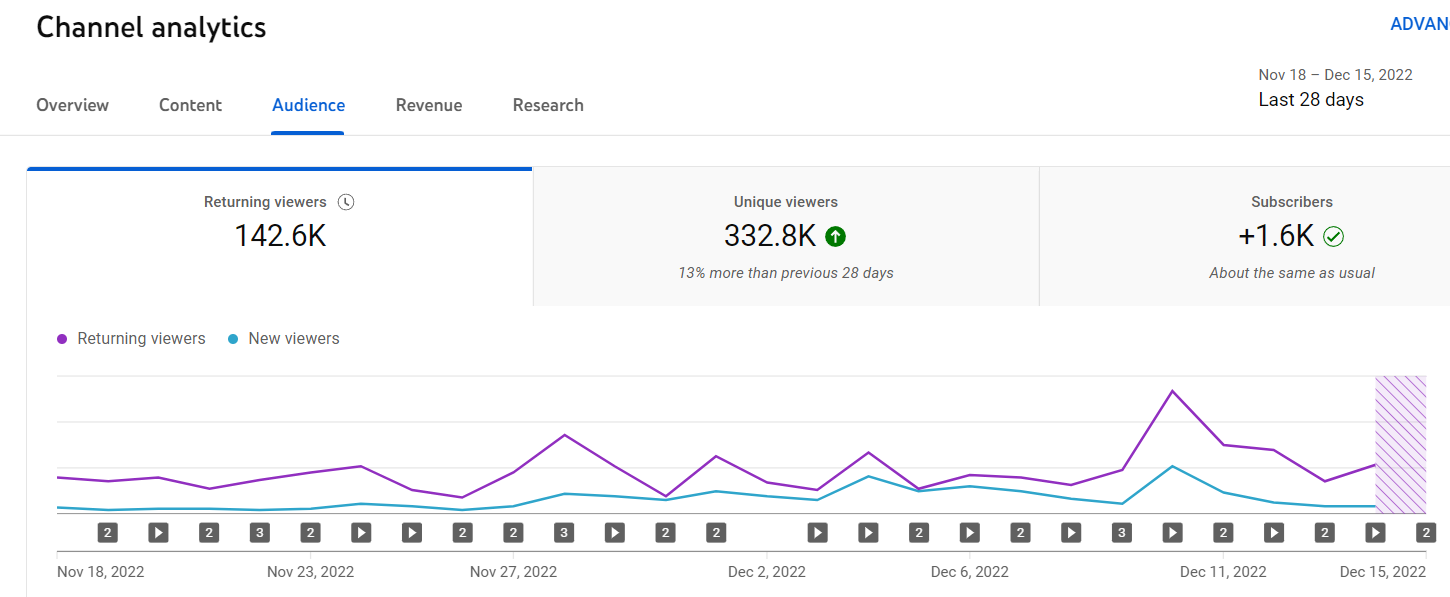1450x597 pixels.
Task: Open the 3-video marker for Dec 9
Action: pyautogui.click(x=1122, y=533)
